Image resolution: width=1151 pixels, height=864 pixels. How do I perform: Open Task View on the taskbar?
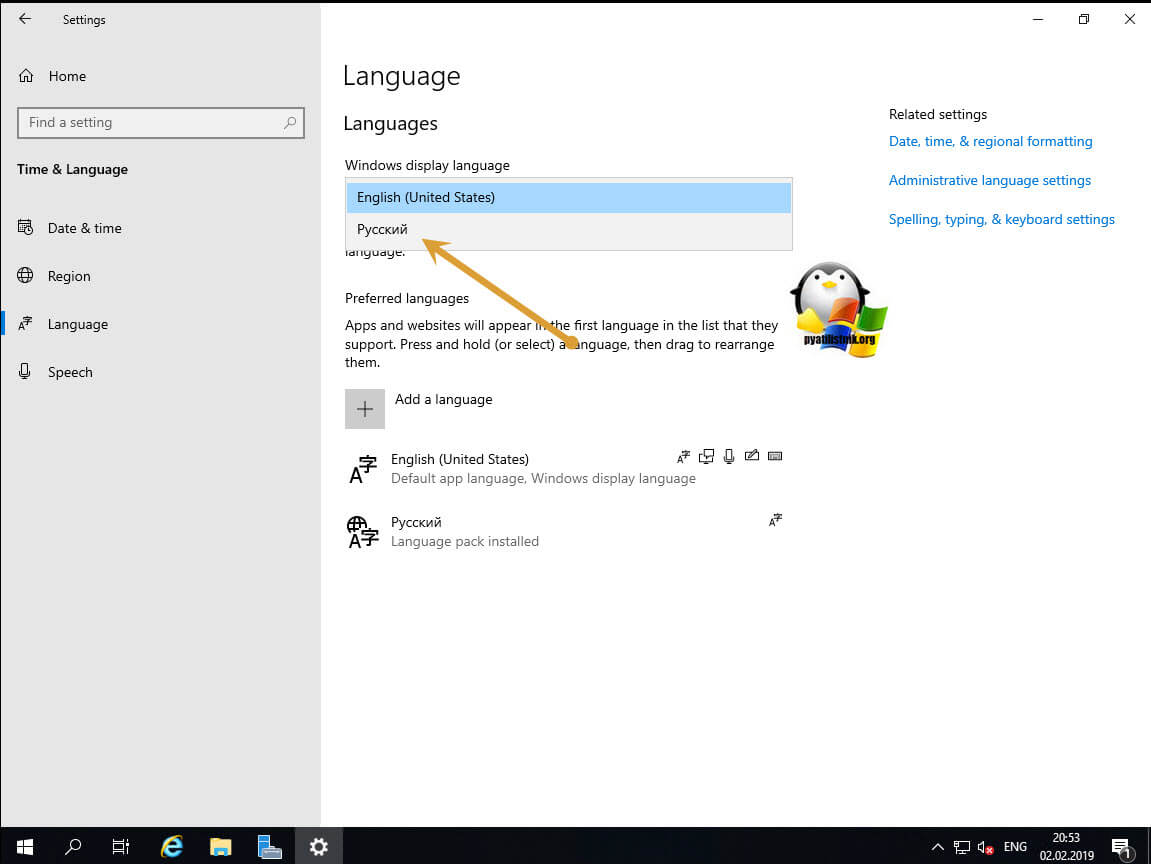point(121,846)
